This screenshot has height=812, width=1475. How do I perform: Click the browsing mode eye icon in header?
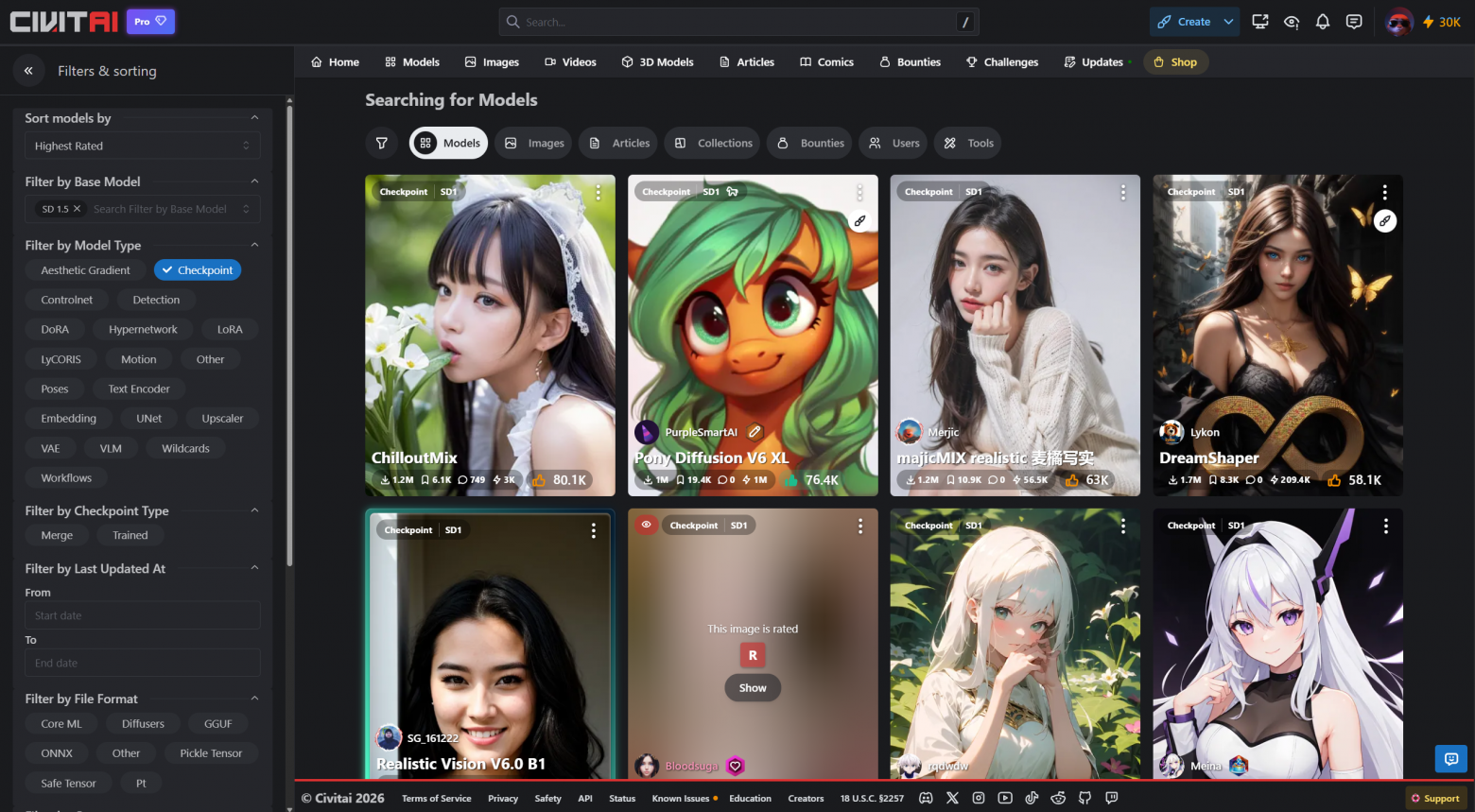click(1292, 22)
